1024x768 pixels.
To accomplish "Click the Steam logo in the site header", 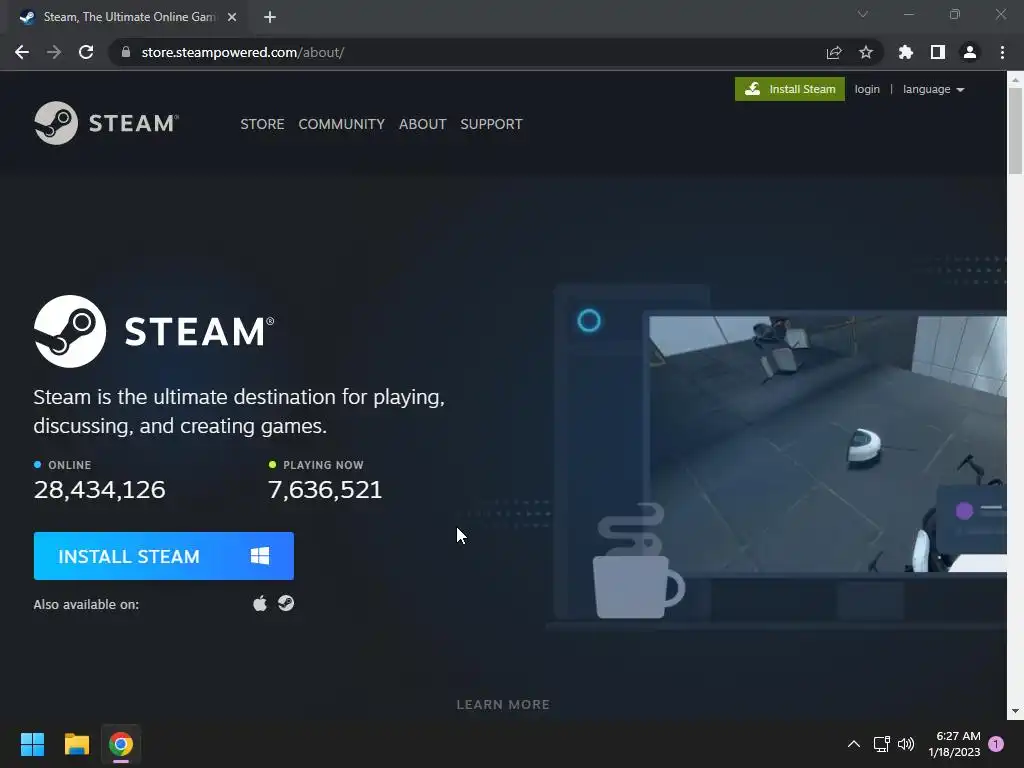I will [106, 123].
